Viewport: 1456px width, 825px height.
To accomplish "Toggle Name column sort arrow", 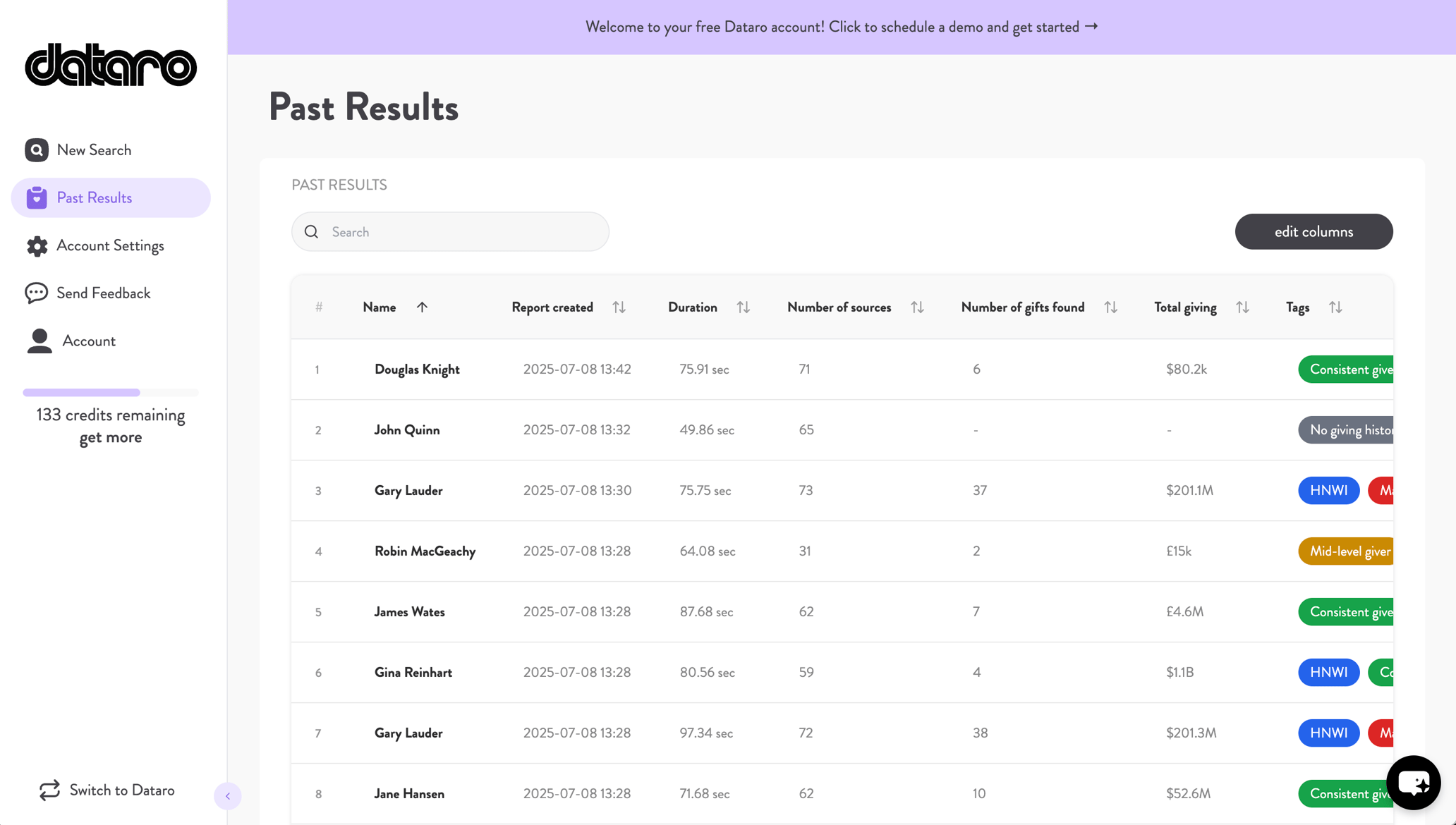I will (x=422, y=307).
